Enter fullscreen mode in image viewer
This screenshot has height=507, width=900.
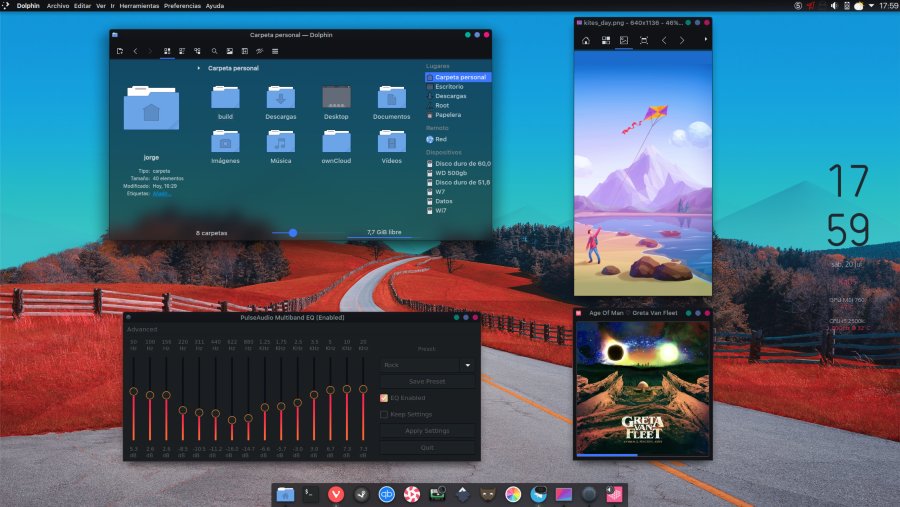coord(644,41)
